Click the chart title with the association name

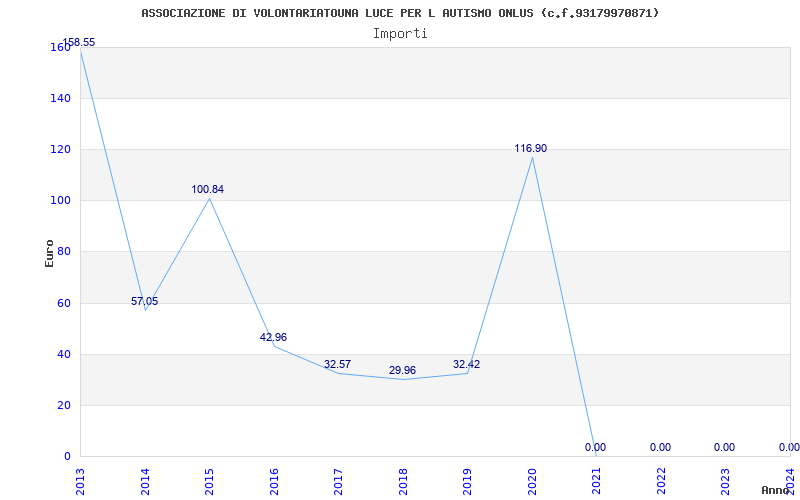pos(400,13)
